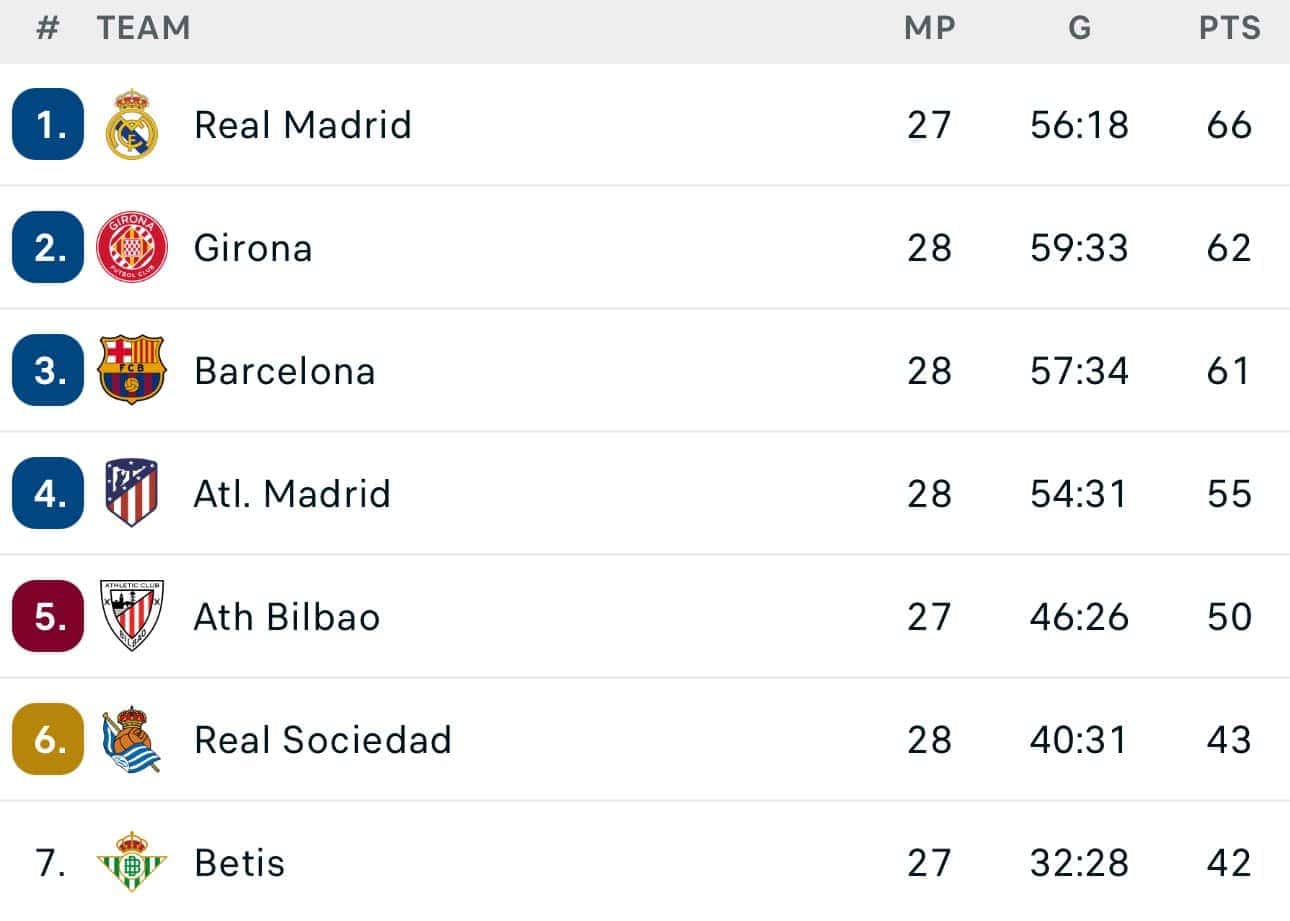Click the blue rank 1 badge

coord(48,125)
